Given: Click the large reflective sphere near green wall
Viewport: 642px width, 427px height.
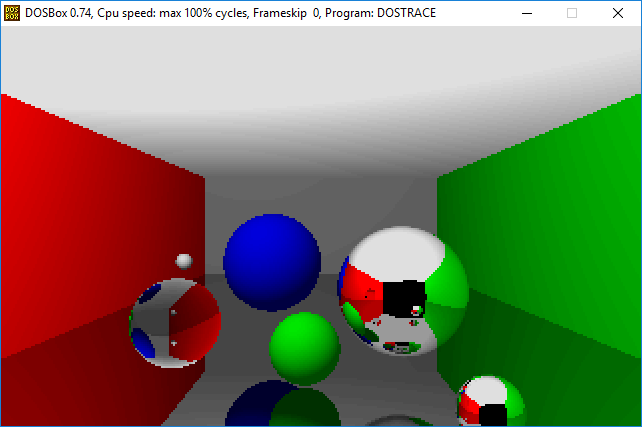Looking at the screenshot, I should point(403,291).
